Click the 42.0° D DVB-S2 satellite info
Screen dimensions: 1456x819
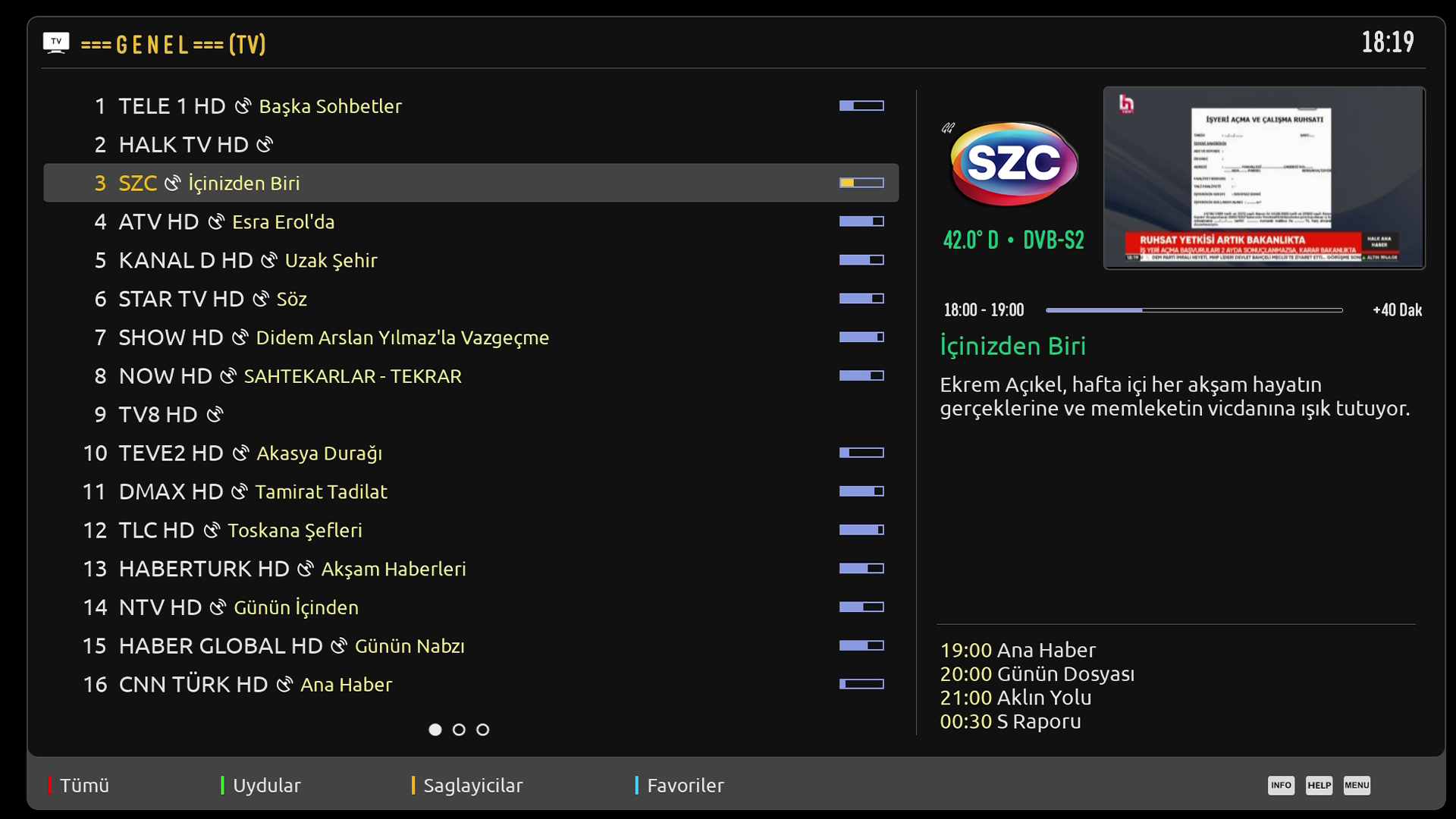tap(1014, 240)
